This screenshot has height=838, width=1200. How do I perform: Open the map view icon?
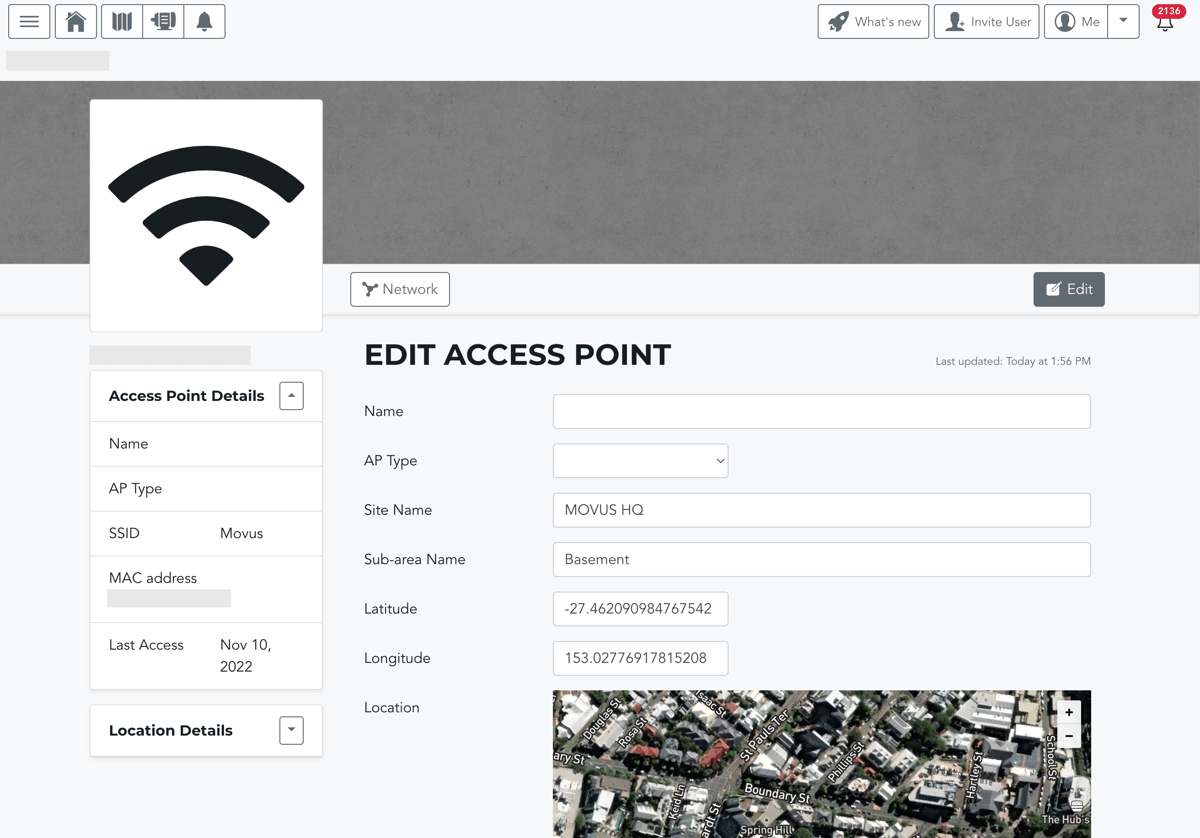121,21
